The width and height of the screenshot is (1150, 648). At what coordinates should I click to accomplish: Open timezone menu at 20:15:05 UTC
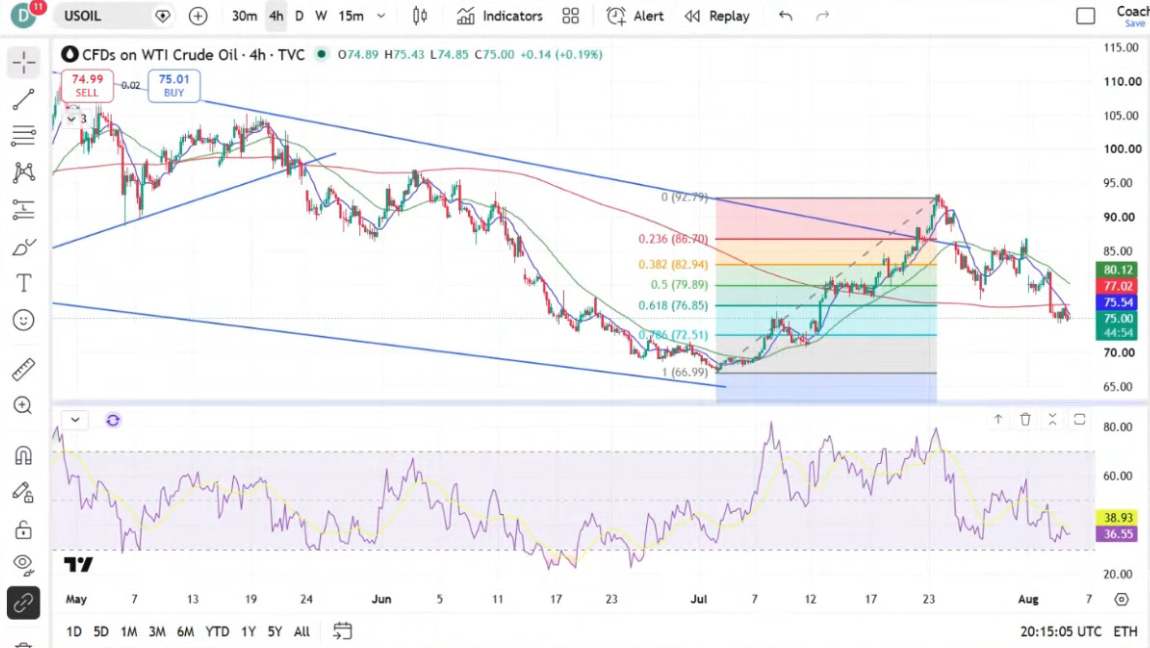pyautogui.click(x=1061, y=631)
